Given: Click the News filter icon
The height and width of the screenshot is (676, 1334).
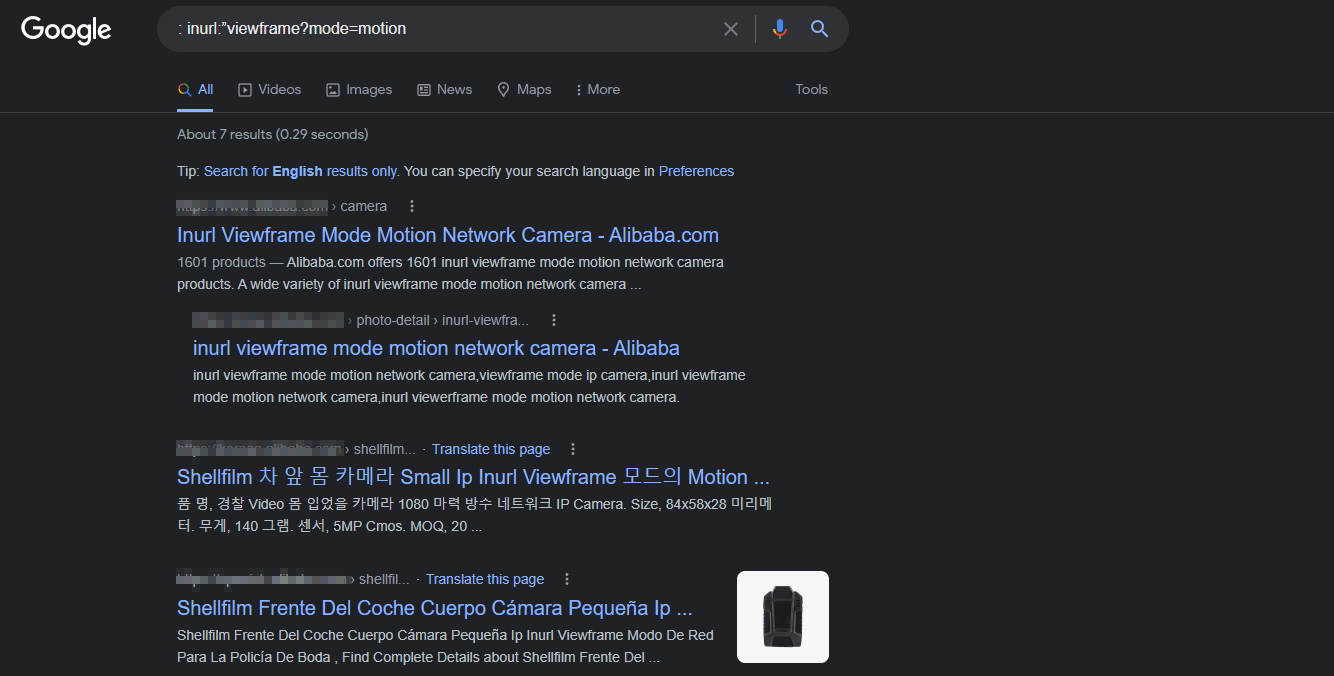Looking at the screenshot, I should coord(424,89).
